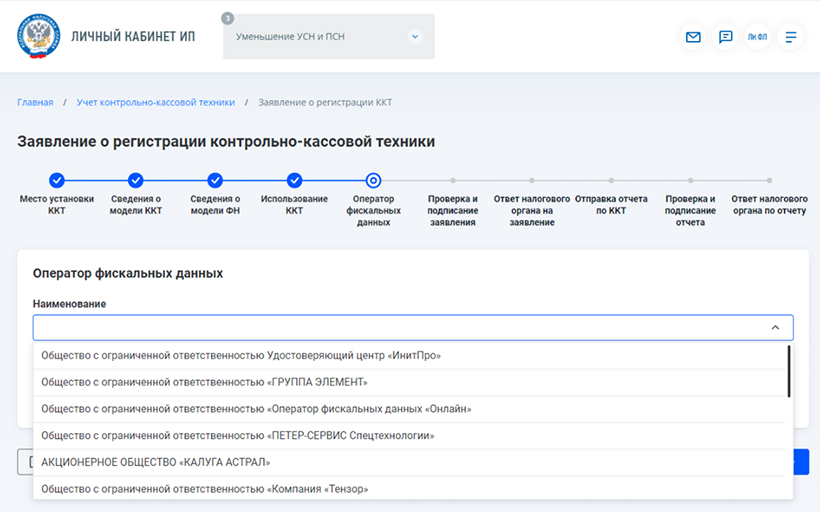
Task: Click the dropdown list scrollbar
Action: (789, 371)
